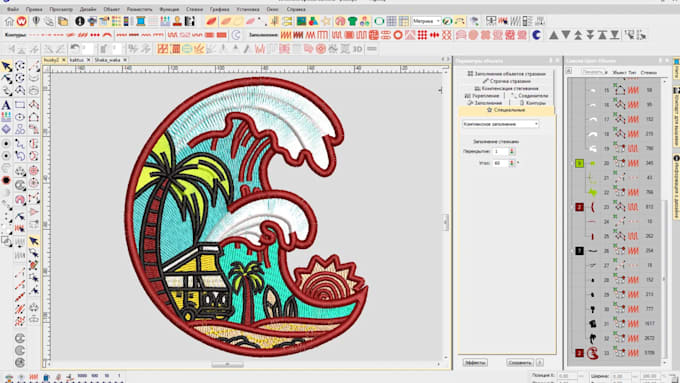Image resolution: width=680 pixels, height=383 pixels.
Task: Open the Строчка стразами tab
Action: [x=507, y=81]
